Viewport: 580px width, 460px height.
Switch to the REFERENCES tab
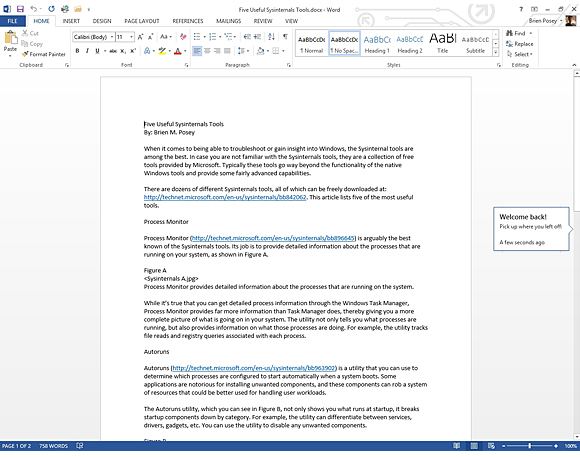[x=188, y=21]
